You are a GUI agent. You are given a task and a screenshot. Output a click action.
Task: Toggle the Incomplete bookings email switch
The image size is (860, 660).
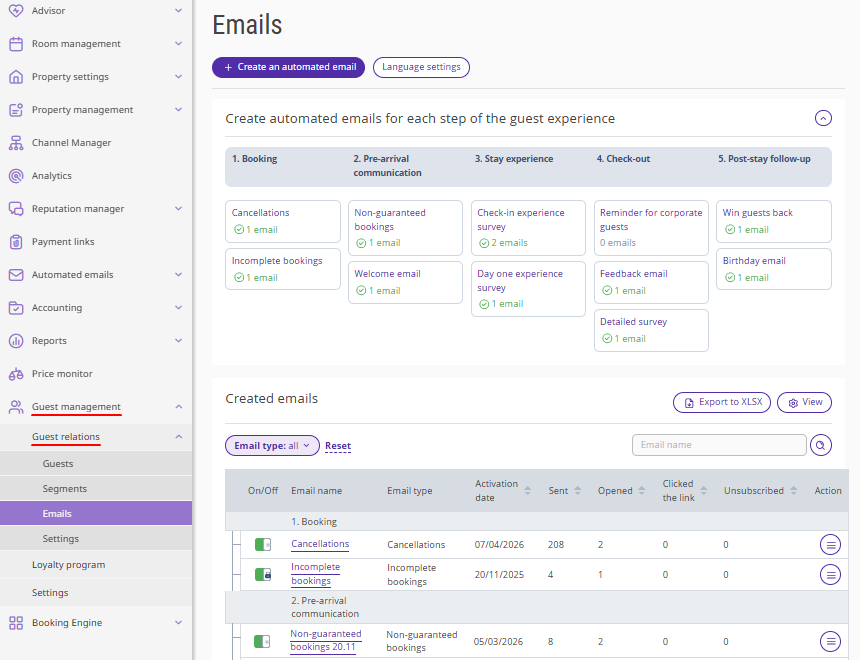pos(263,575)
